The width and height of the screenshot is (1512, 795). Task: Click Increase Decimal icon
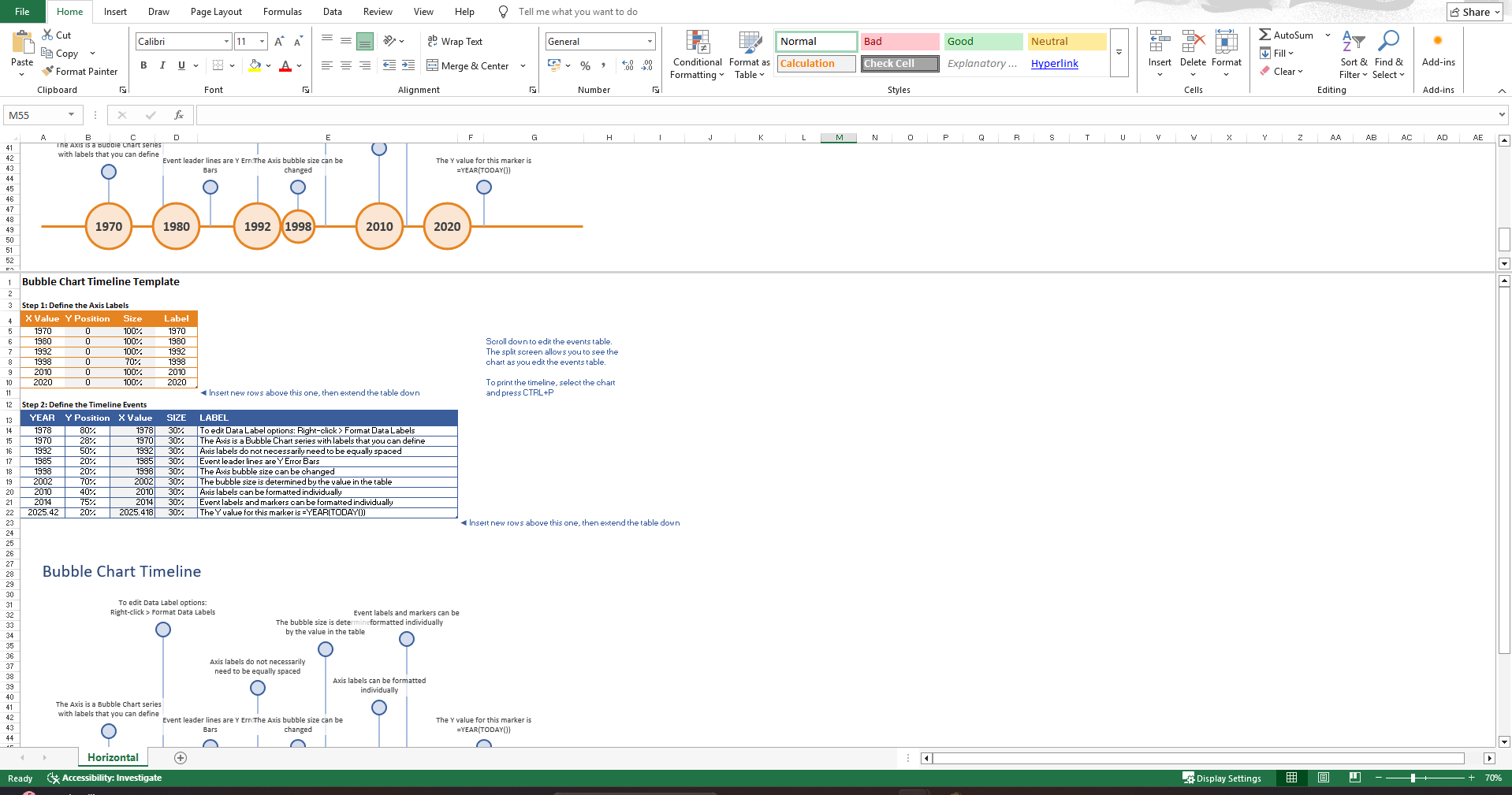coord(628,65)
